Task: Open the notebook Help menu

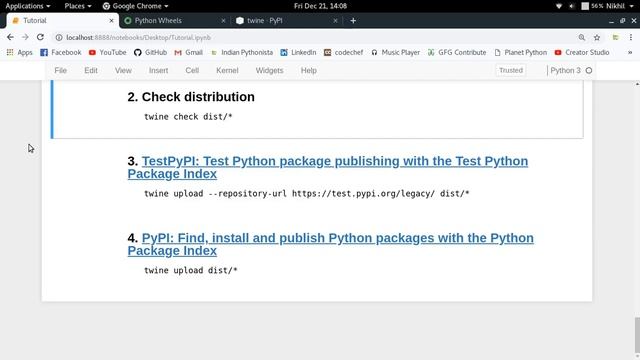Action: [x=309, y=71]
